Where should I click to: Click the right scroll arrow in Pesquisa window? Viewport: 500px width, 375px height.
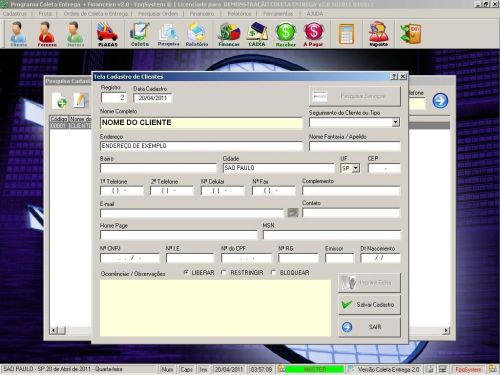[446, 331]
